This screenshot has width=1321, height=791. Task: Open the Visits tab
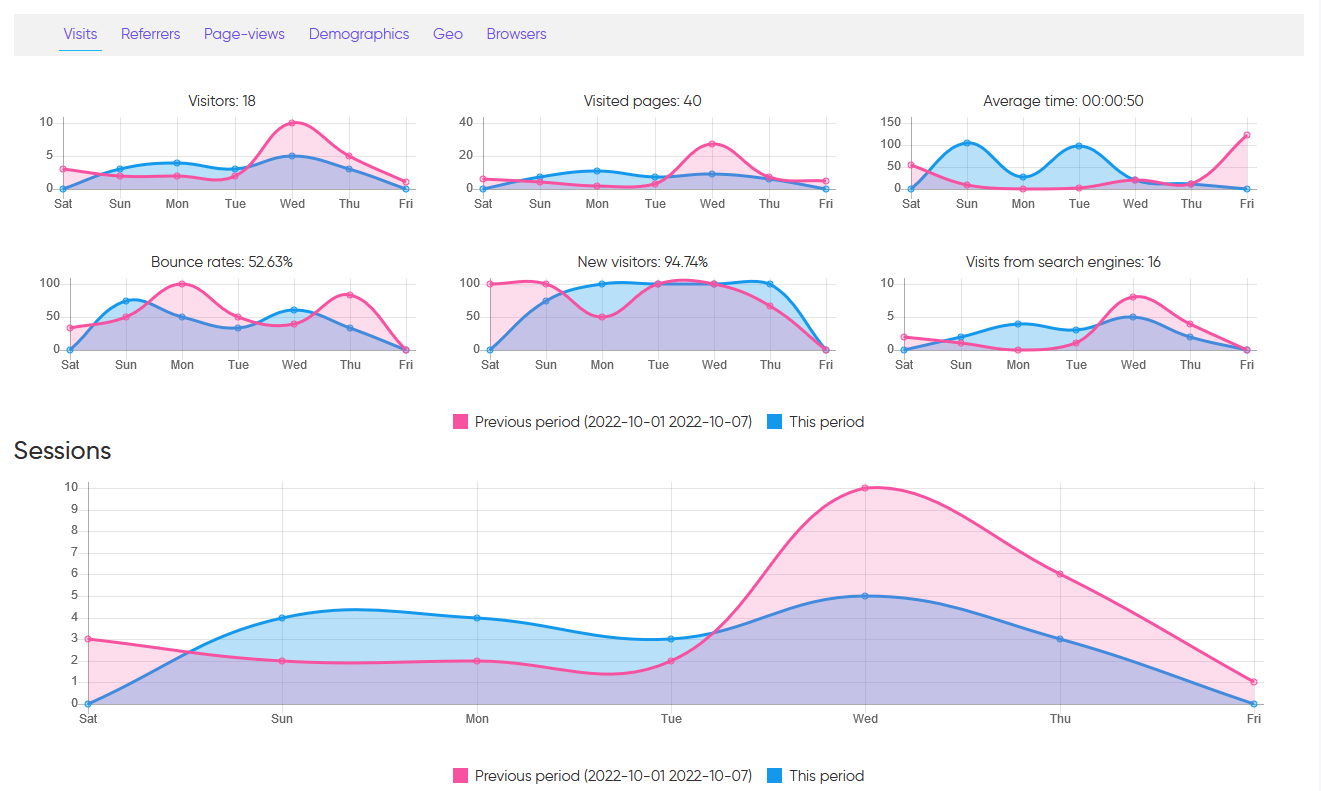tap(80, 34)
